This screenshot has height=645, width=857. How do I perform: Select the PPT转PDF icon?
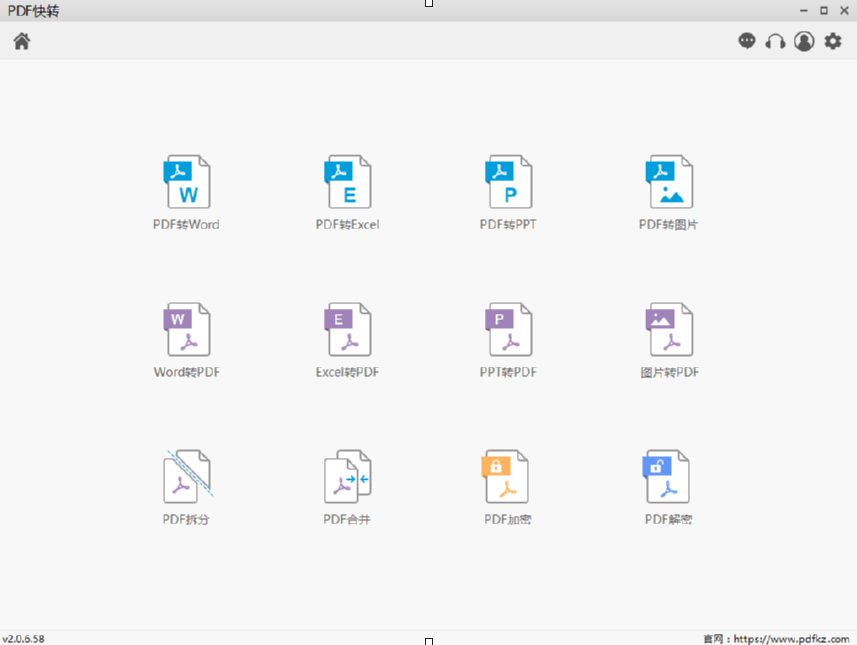pyautogui.click(x=508, y=330)
